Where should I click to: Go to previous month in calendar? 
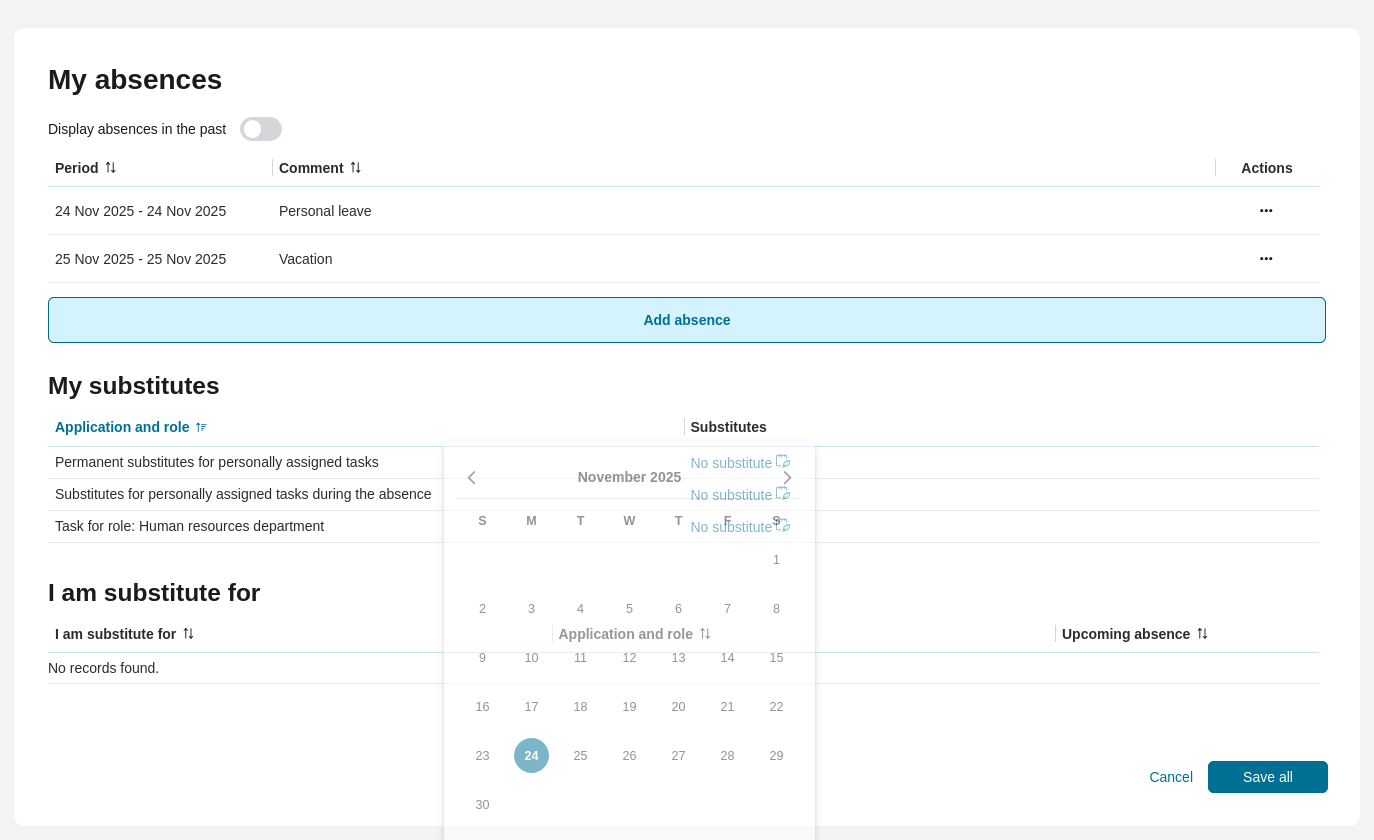(x=472, y=478)
